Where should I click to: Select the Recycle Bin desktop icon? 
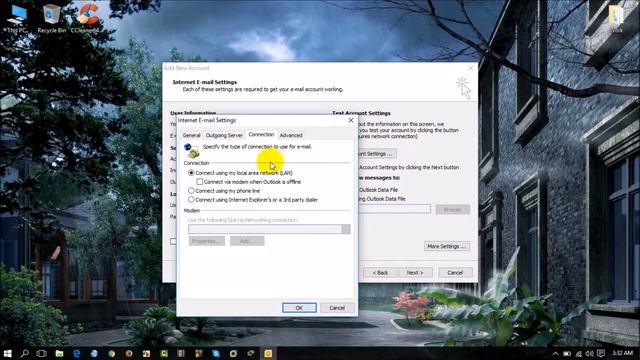tap(51, 18)
